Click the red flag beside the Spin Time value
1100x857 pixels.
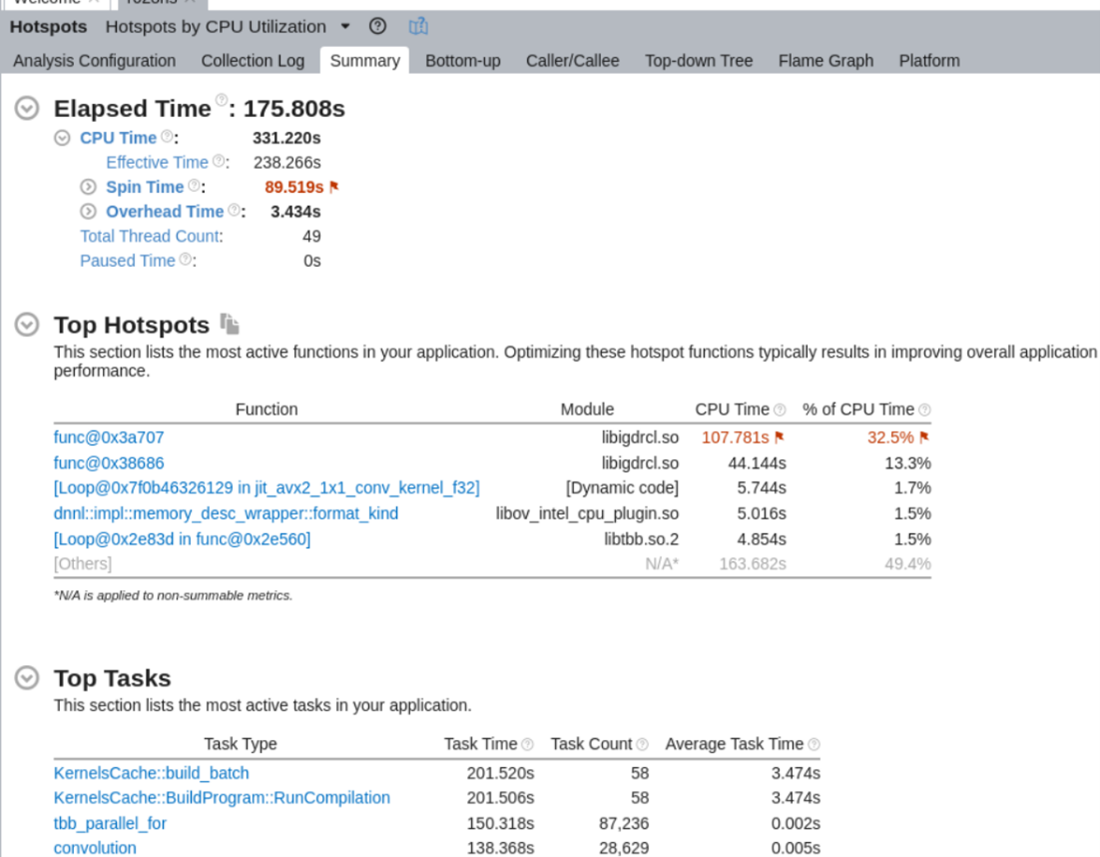coord(332,186)
